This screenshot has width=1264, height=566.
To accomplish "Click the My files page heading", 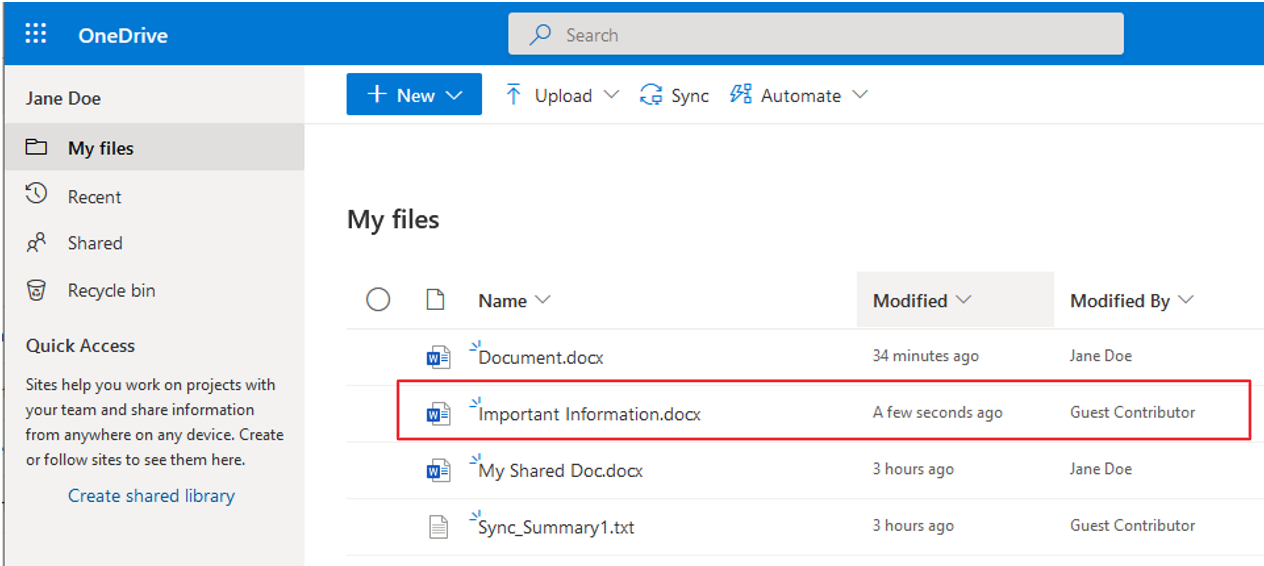I will coord(393,220).
